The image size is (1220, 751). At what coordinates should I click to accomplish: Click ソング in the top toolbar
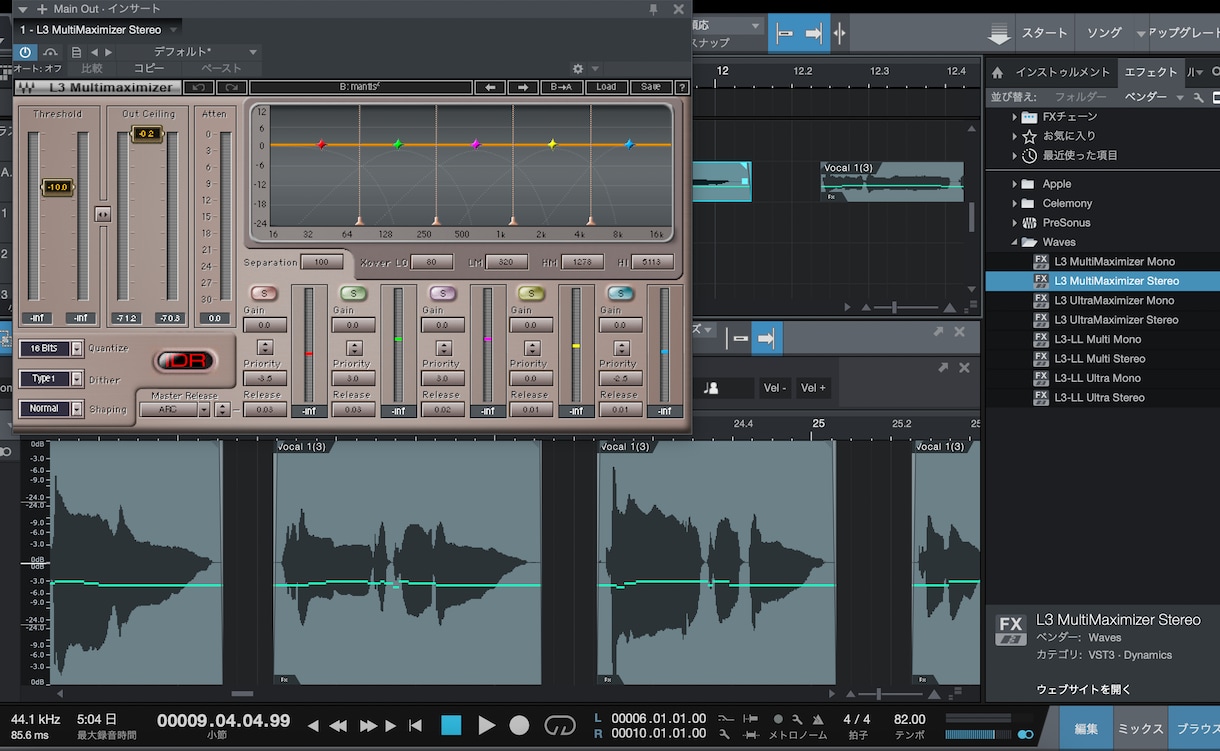[x=1104, y=33]
